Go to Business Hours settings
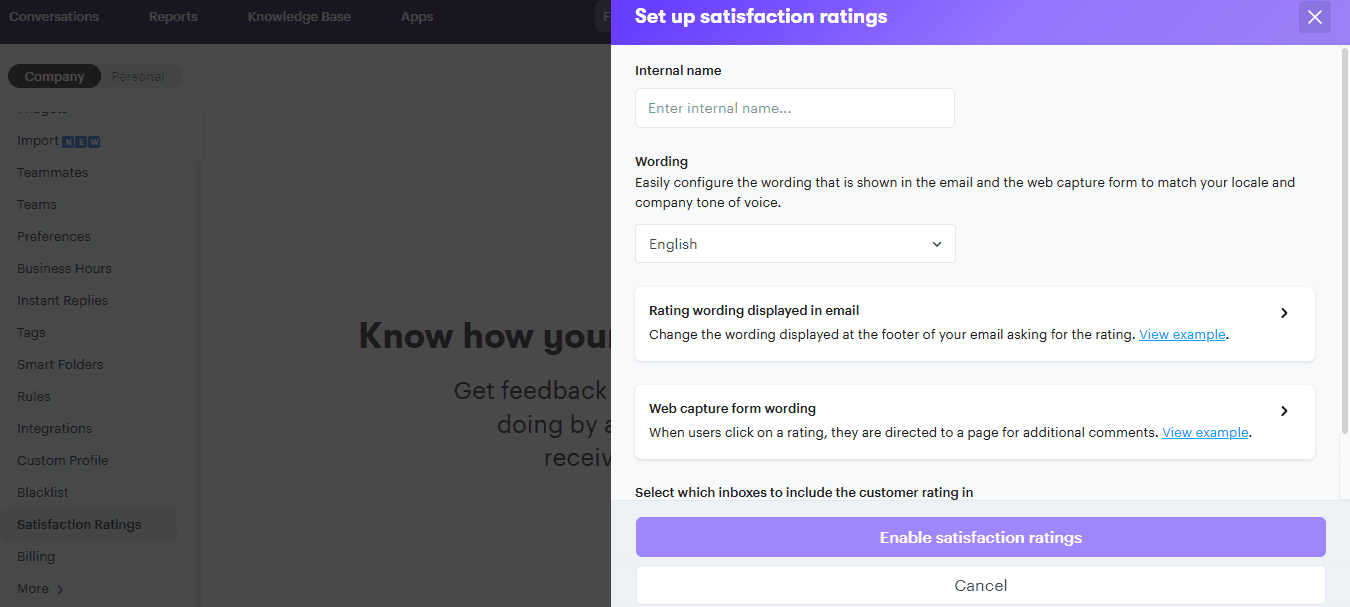 click(x=64, y=268)
